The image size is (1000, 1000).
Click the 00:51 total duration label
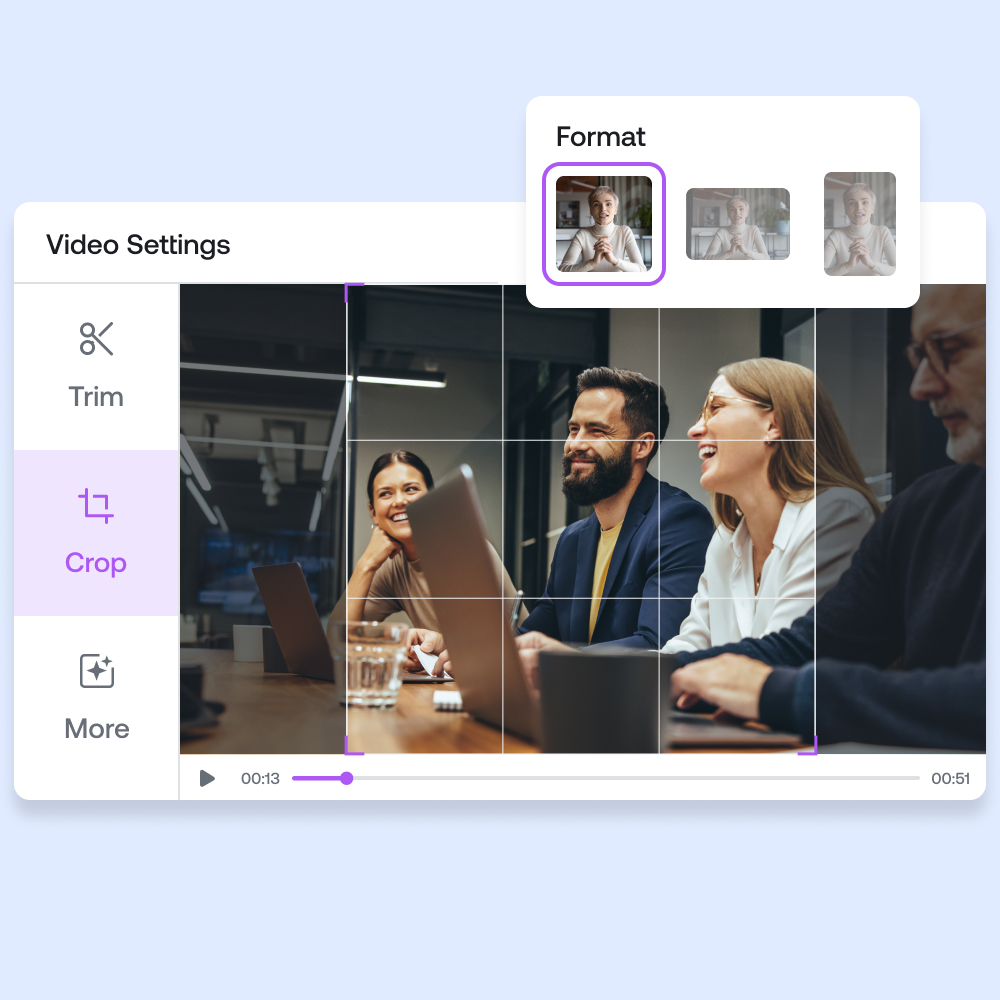click(x=950, y=779)
